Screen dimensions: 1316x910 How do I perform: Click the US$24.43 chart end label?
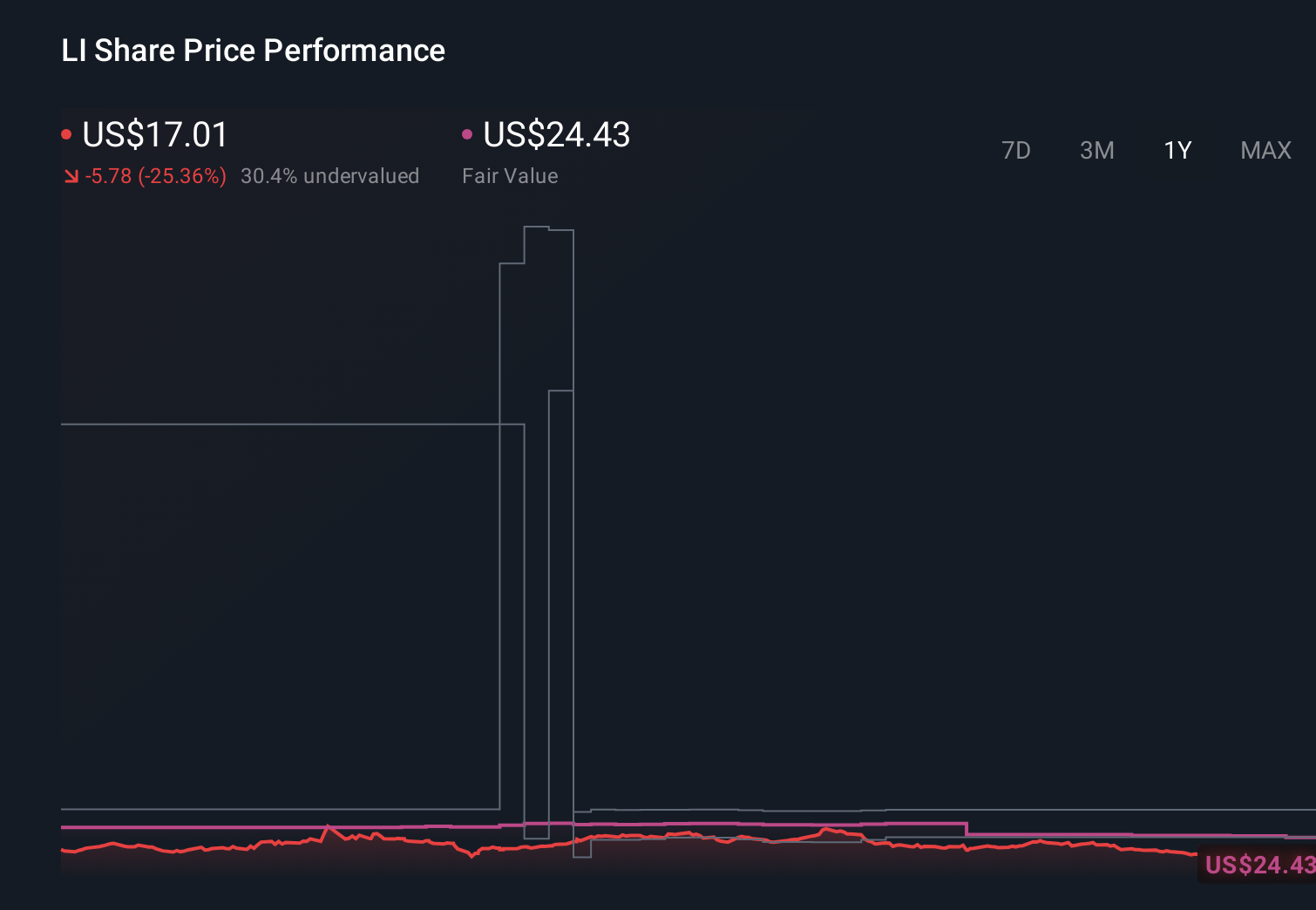click(1258, 865)
